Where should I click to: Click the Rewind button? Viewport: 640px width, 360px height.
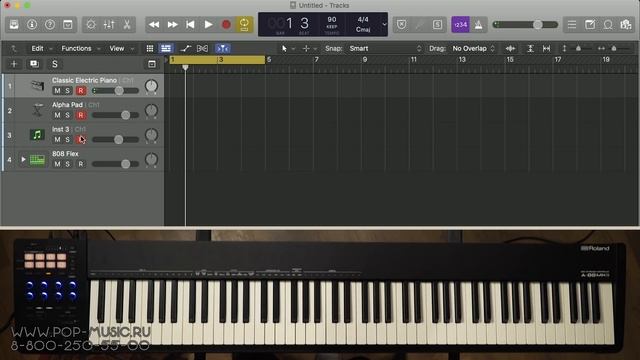154,24
